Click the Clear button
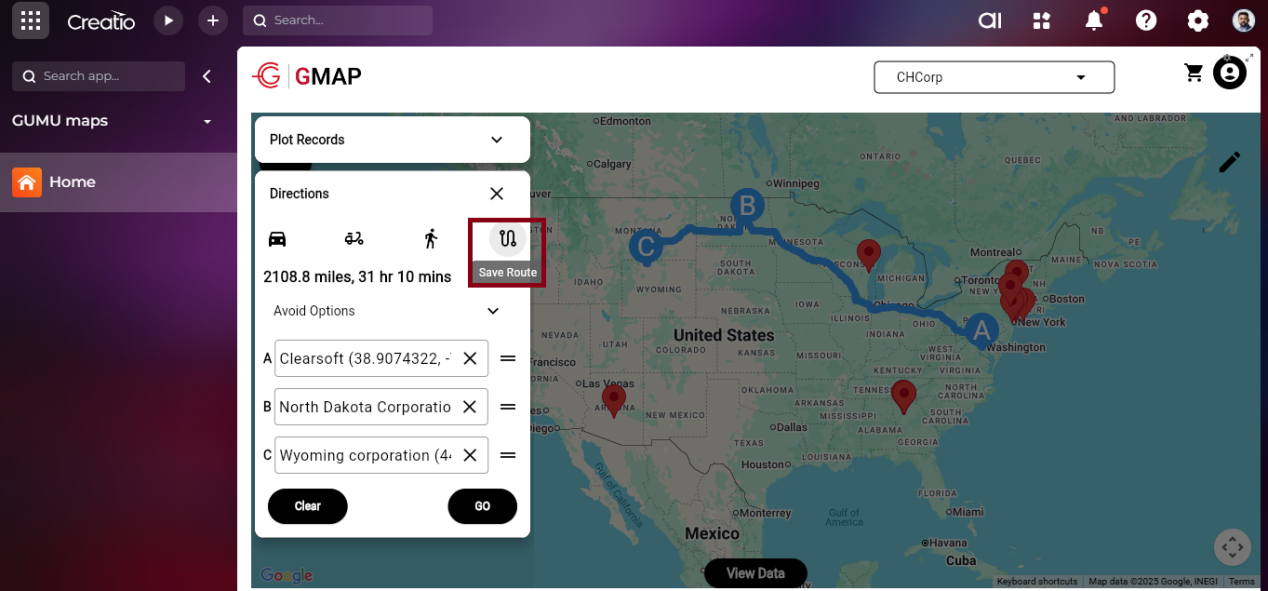 click(308, 506)
